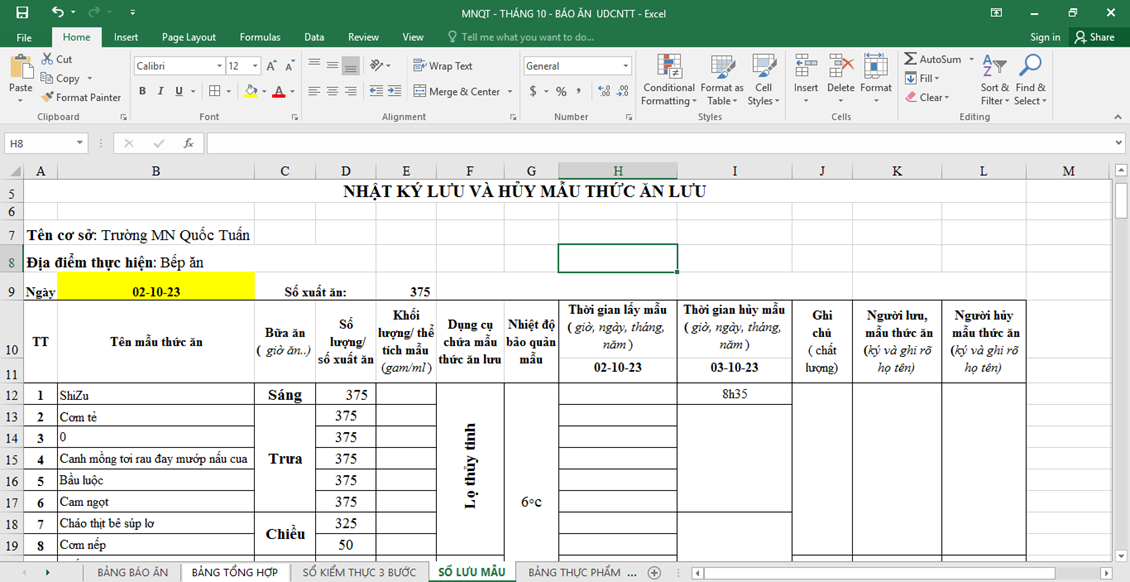The height and width of the screenshot is (582, 1130).
Task: Click the Insert Function fx icon
Action: (188, 144)
